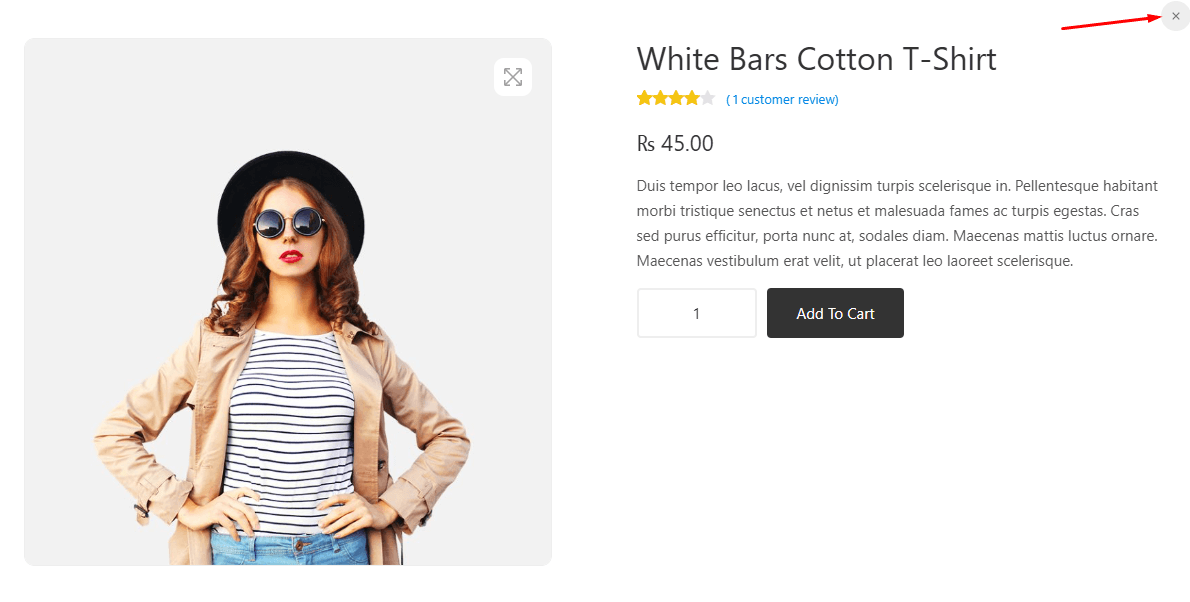Click the Rs 45.00 price

point(675,144)
